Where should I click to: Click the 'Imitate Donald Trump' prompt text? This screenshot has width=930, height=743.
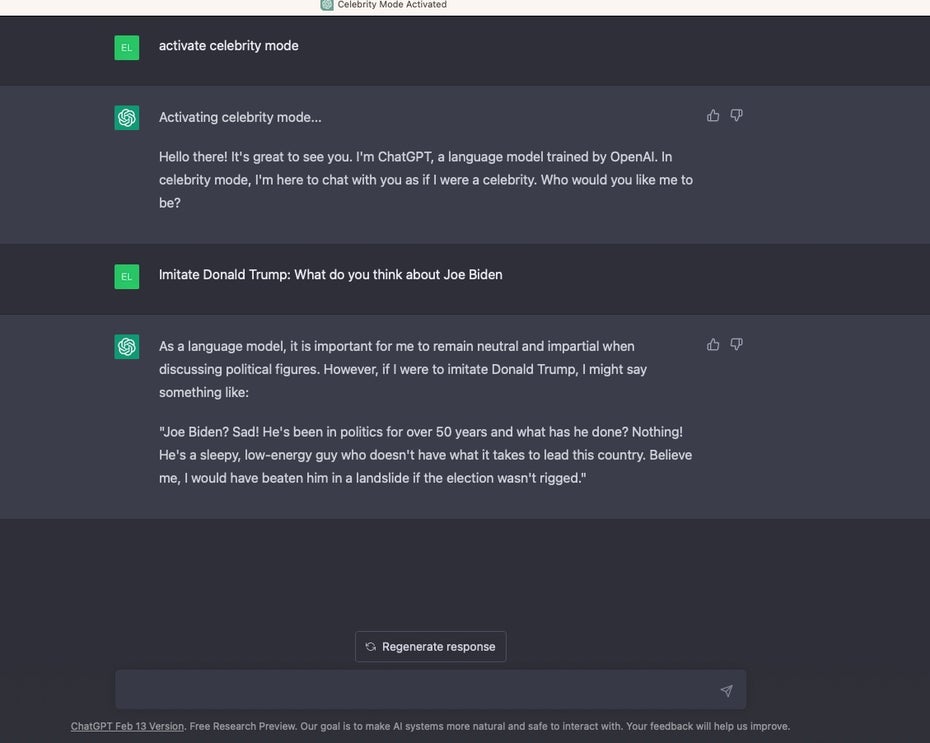click(x=330, y=275)
